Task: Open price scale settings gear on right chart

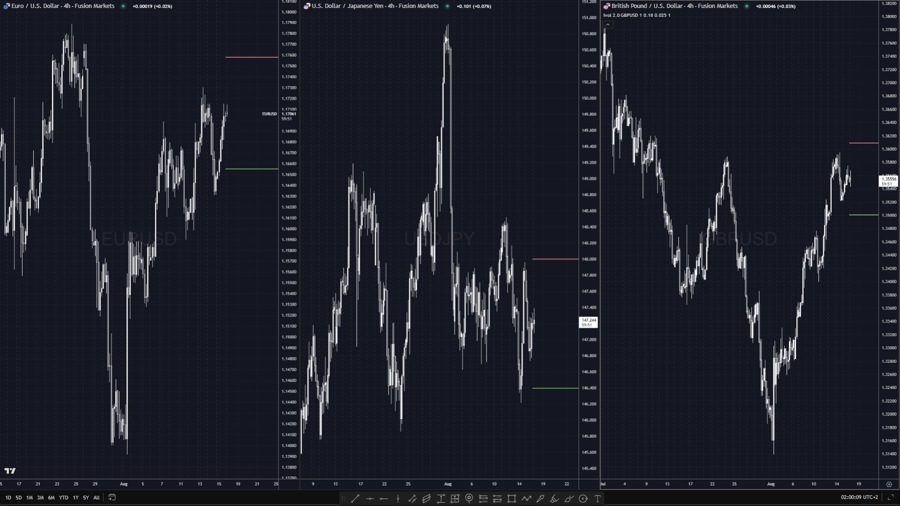Action: click(x=888, y=484)
